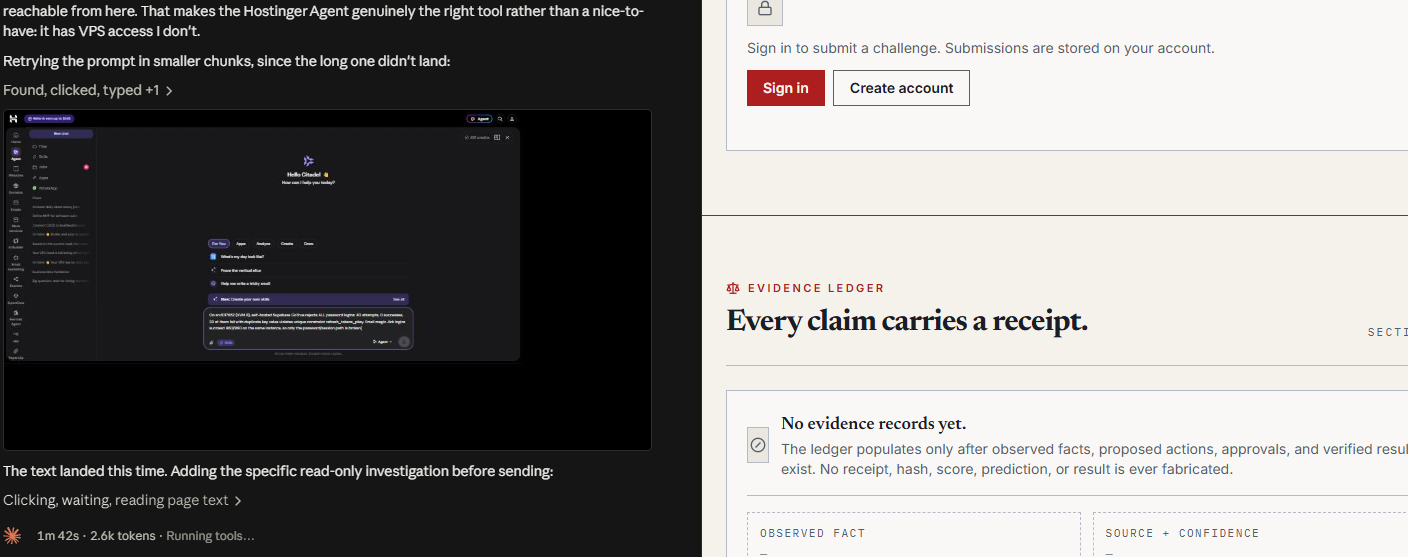1408x557 pixels.
Task: Click the 'EVIDENCE LEDGER' section label
Action: tap(816, 288)
